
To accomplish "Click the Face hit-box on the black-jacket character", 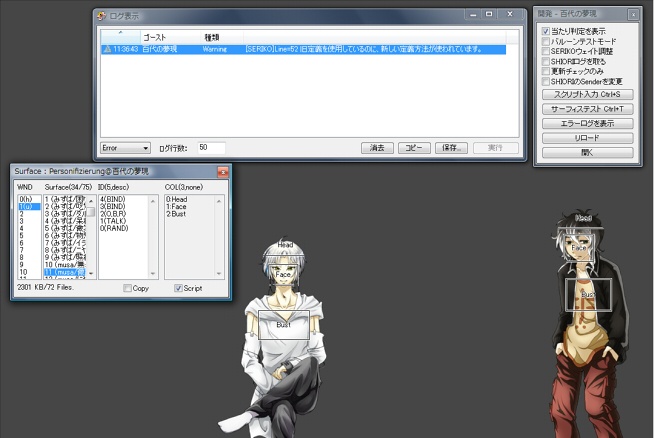I will pos(579,248).
